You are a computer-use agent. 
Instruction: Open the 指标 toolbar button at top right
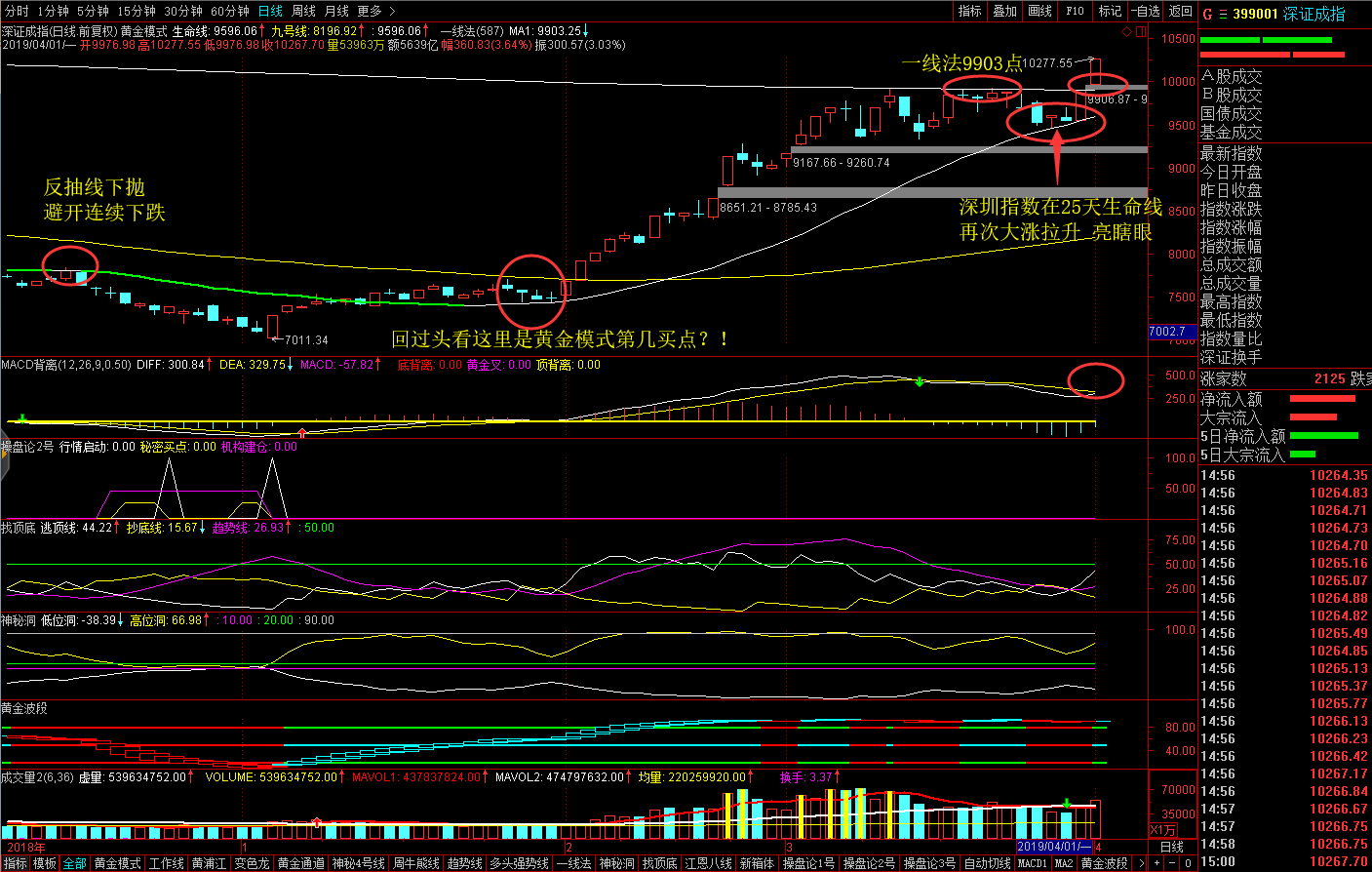pos(970,11)
